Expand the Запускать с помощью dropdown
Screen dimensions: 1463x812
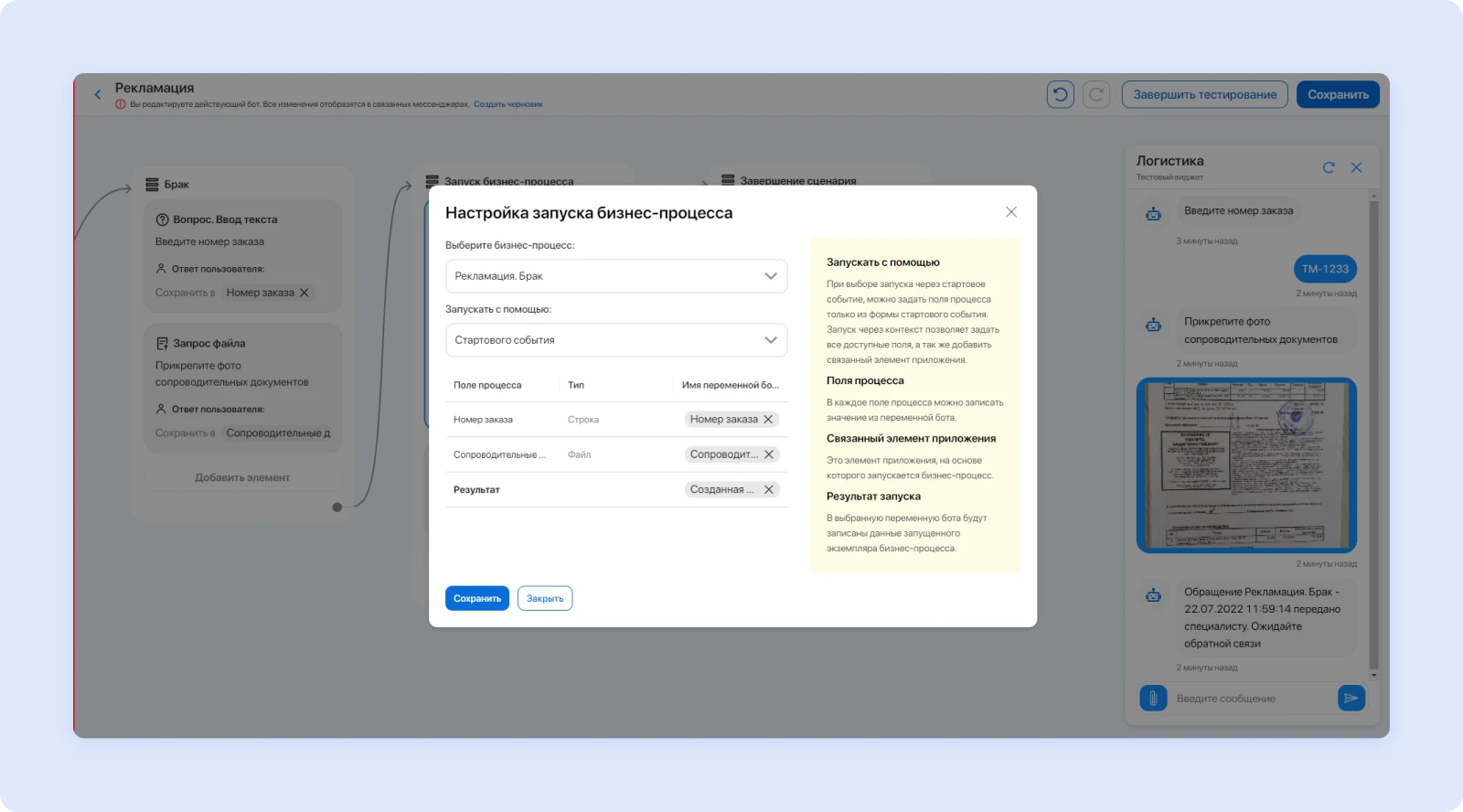click(x=615, y=340)
